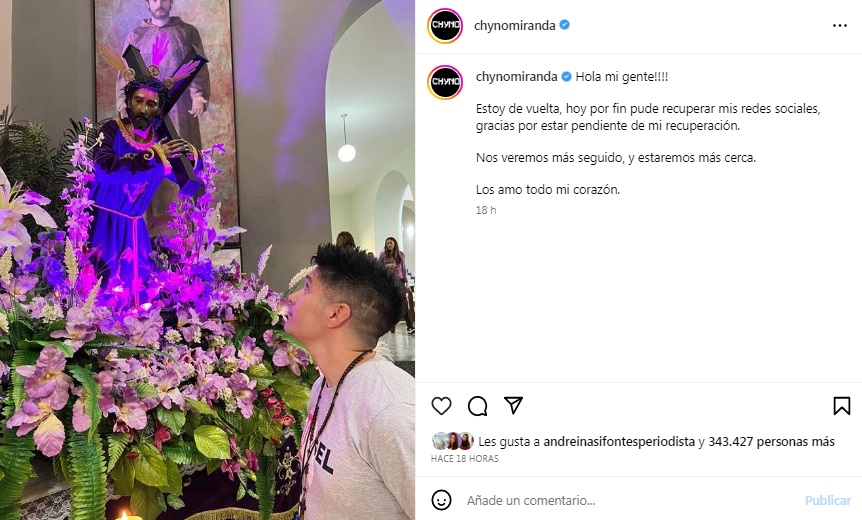View the 343.427 personas más likes list

tap(771, 441)
